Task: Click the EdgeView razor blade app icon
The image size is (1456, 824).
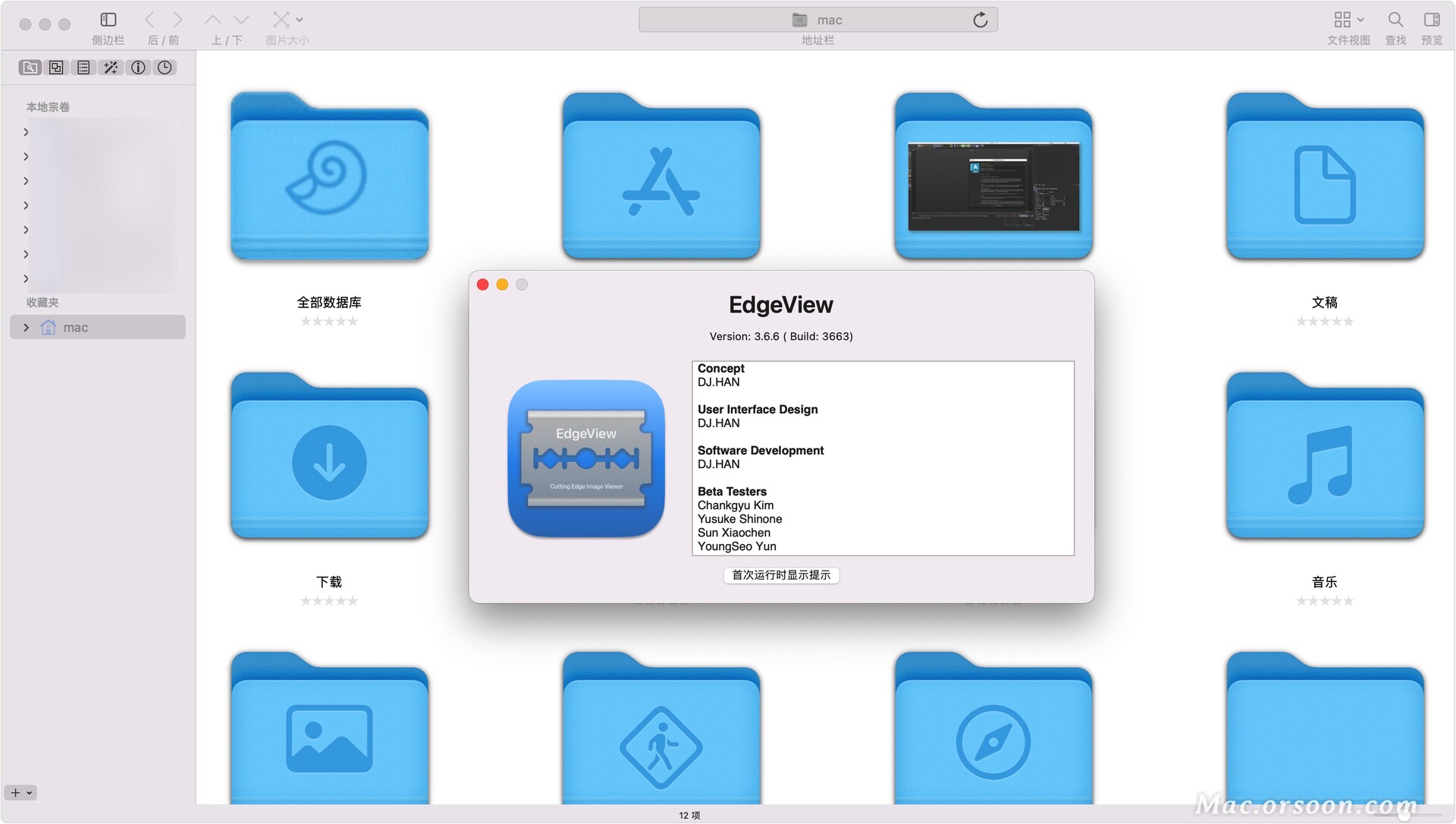Action: (x=586, y=459)
